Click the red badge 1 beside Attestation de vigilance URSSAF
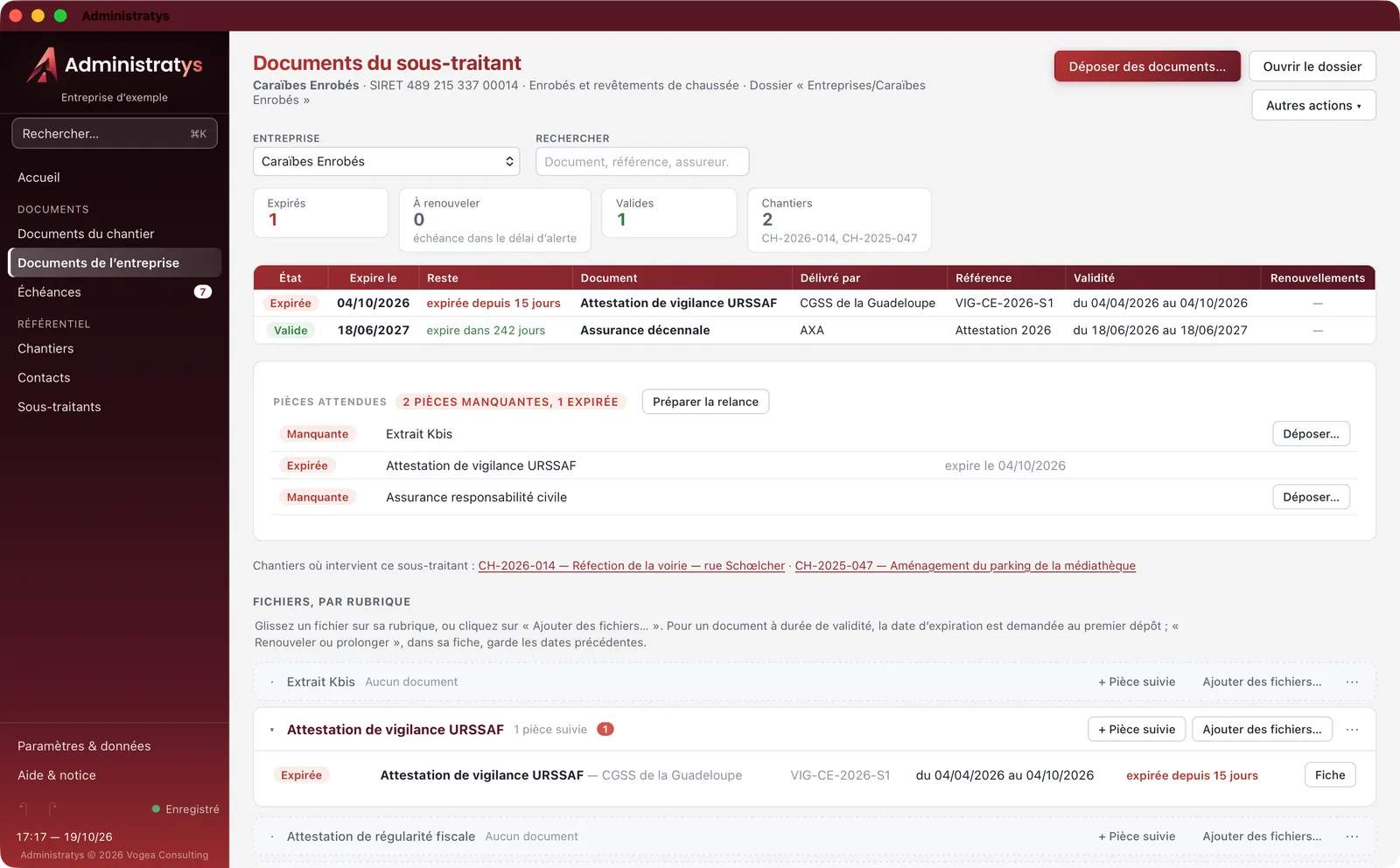 click(605, 729)
